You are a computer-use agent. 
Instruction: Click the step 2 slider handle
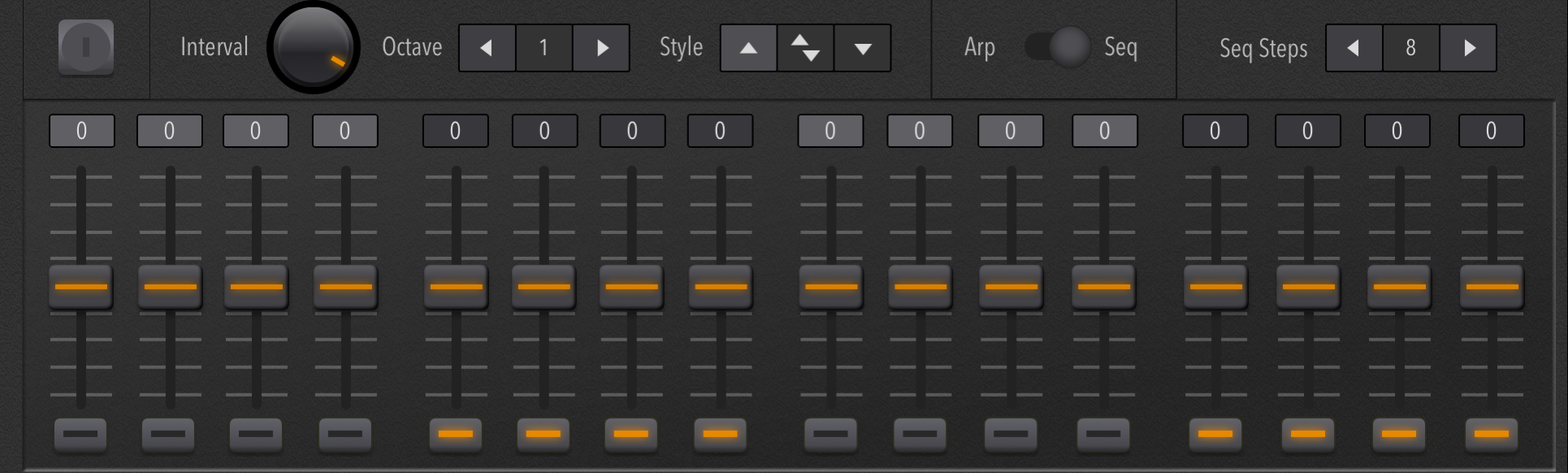(171, 286)
